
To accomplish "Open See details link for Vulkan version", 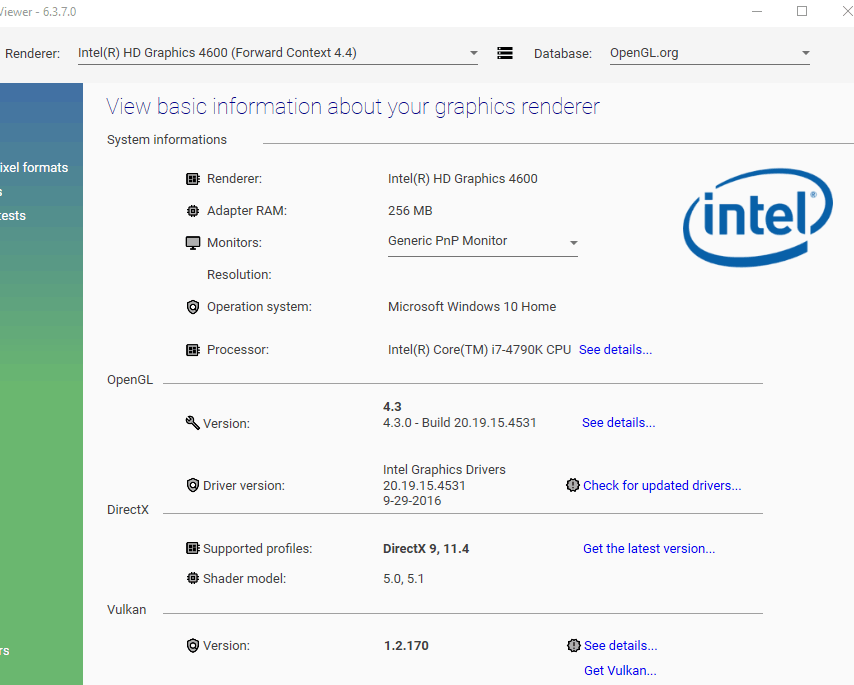I will 620,645.
